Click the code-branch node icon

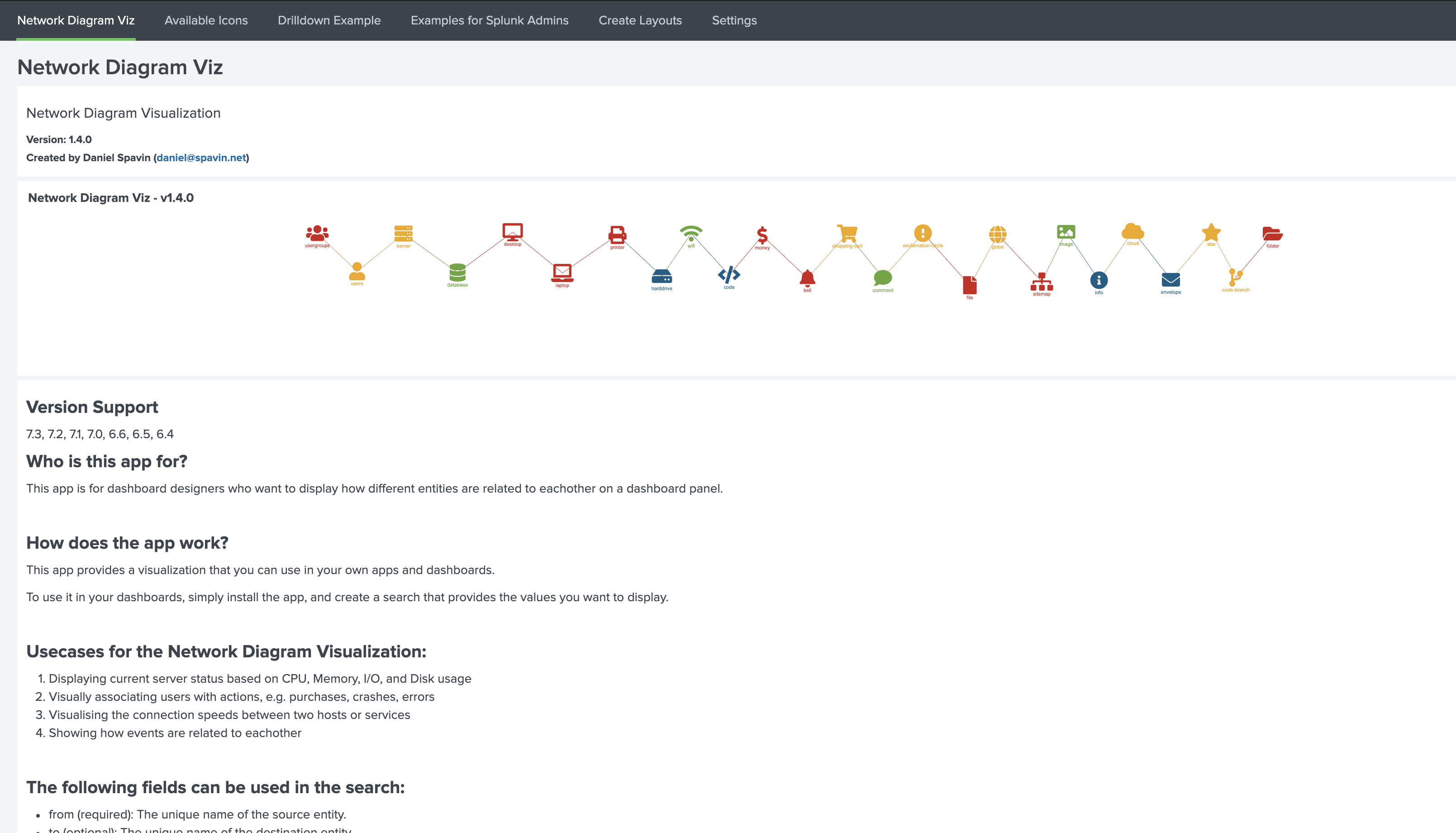tap(1235, 277)
